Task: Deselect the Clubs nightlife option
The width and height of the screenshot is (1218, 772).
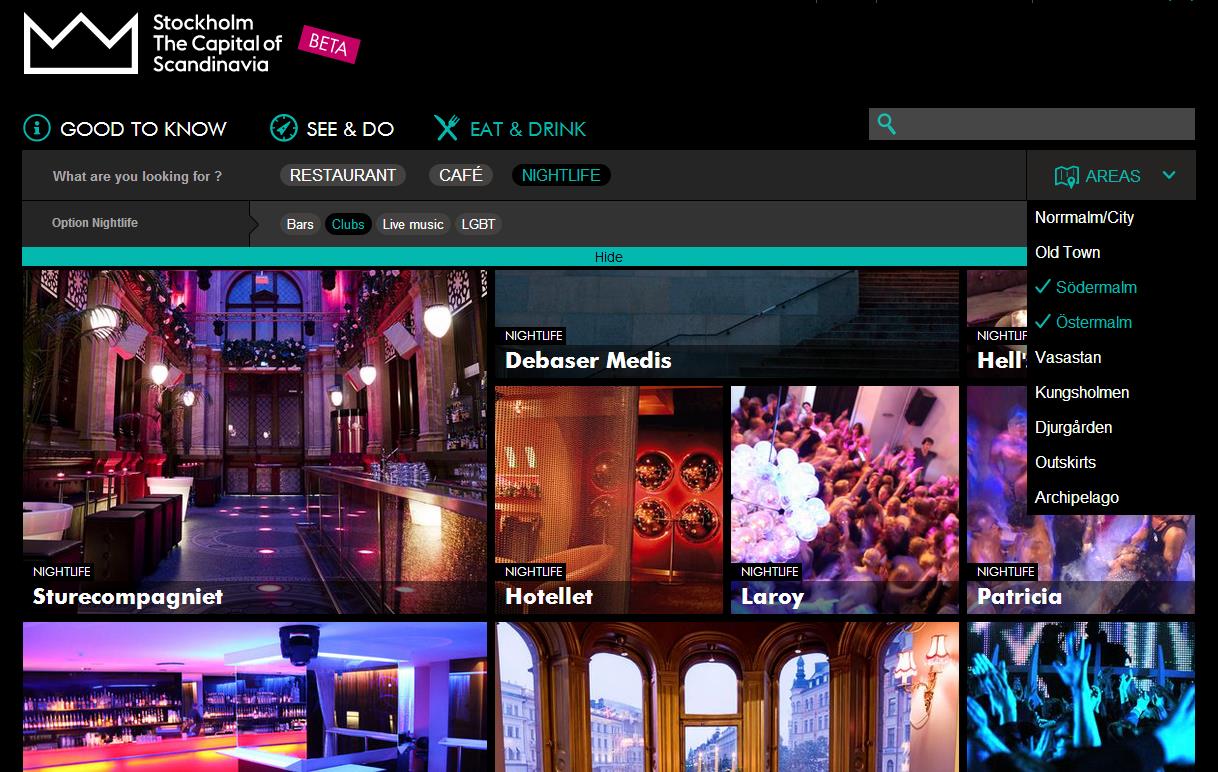Action: 348,224
